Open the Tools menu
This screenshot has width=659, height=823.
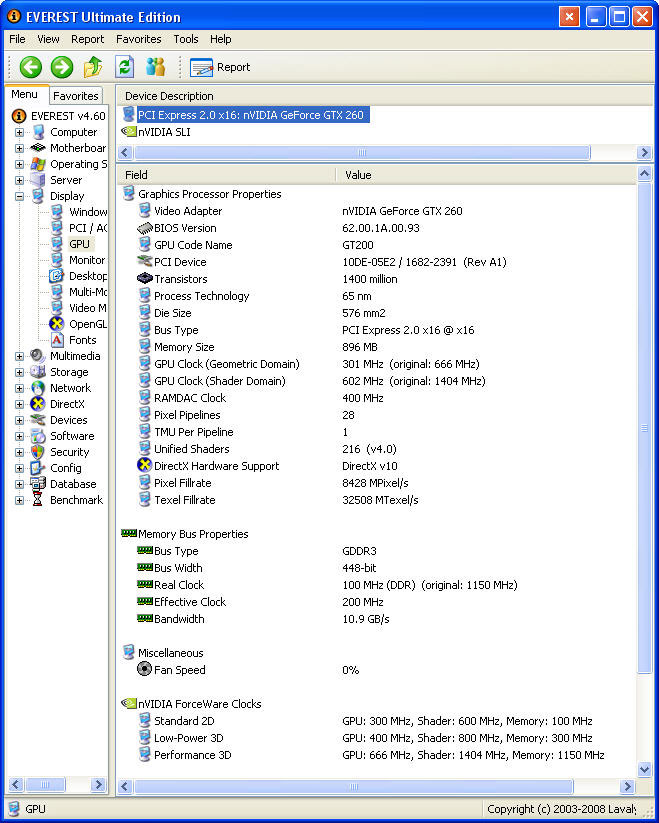[186, 39]
